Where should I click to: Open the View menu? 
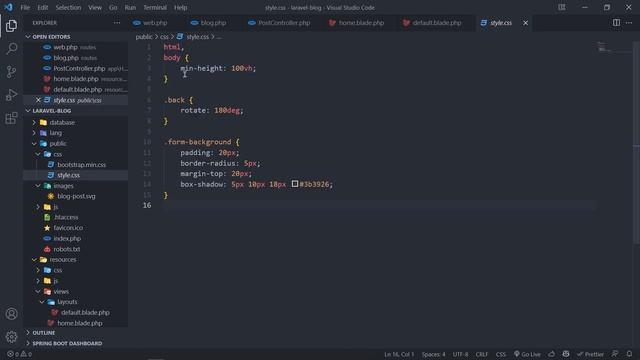pos(95,7)
